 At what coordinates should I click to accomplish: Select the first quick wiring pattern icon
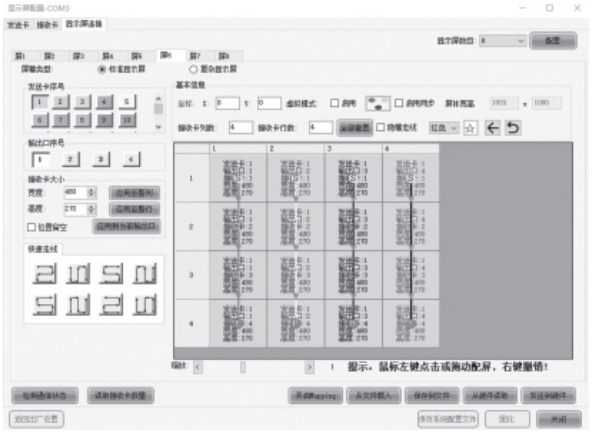point(45,274)
